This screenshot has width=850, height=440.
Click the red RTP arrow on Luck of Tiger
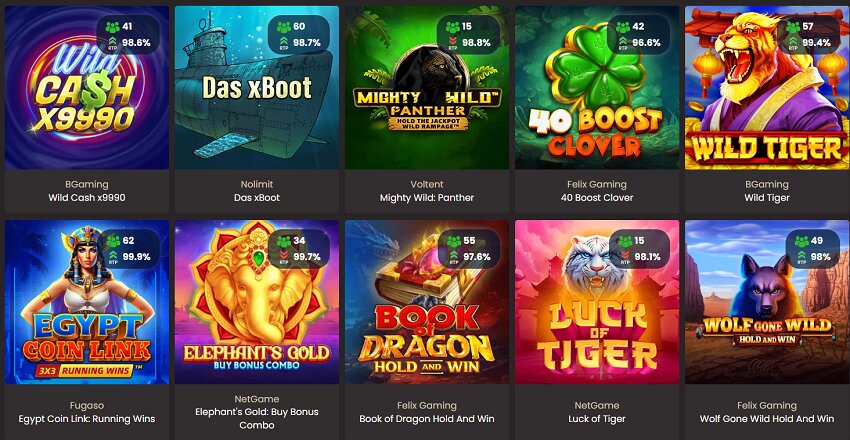coord(624,255)
